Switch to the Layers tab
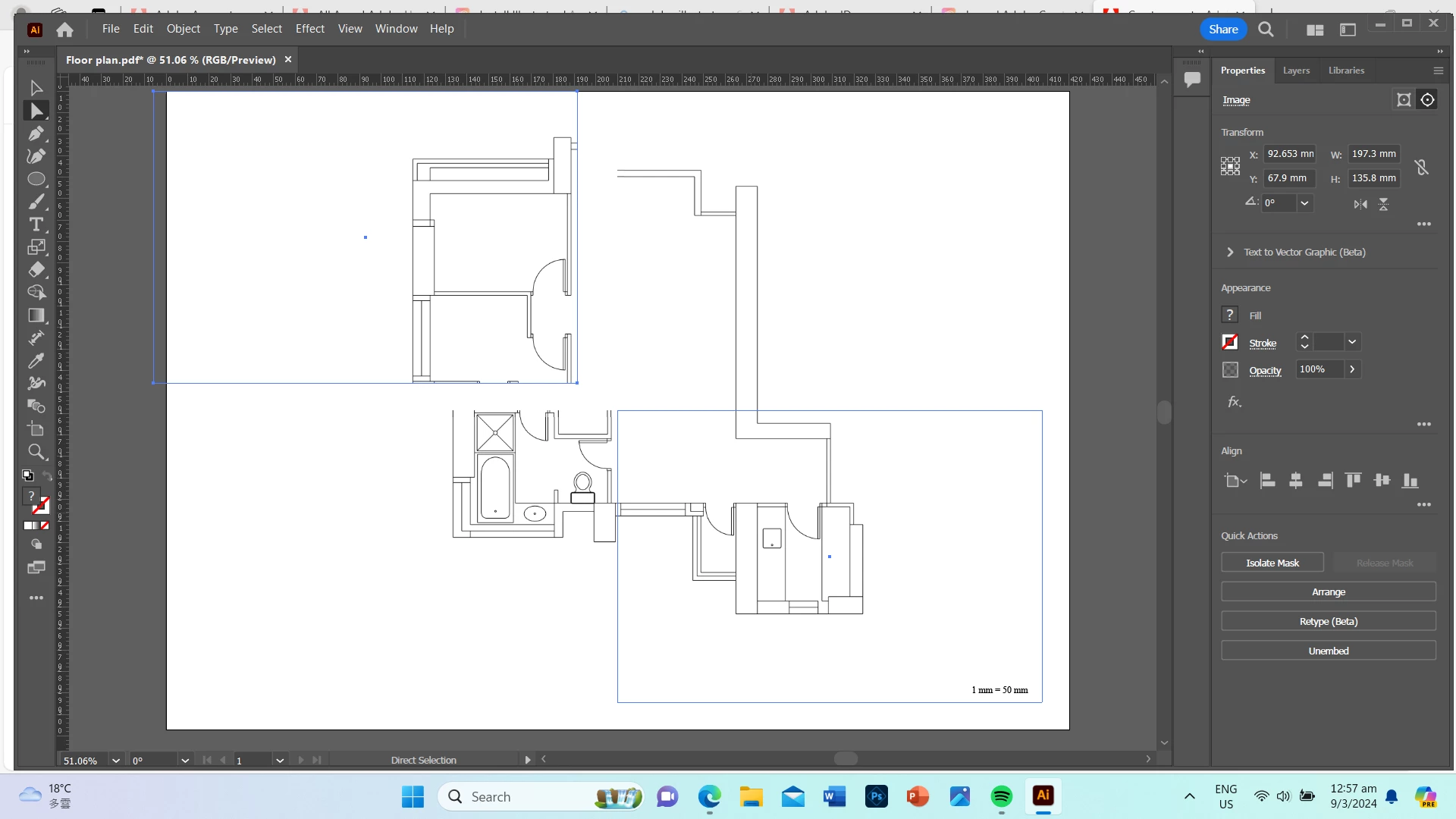 1296,71
